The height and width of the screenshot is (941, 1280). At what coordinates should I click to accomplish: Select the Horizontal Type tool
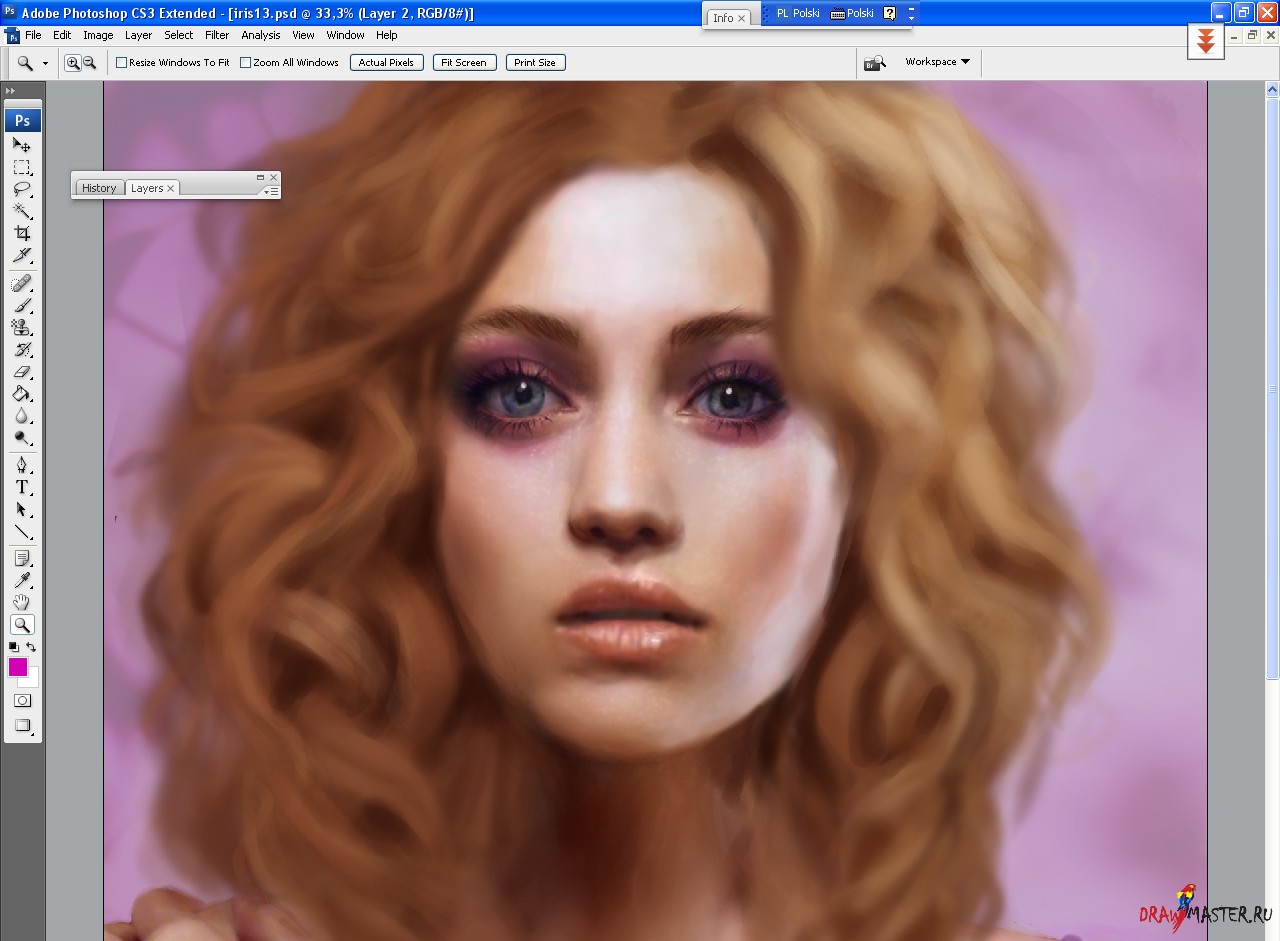[22, 488]
